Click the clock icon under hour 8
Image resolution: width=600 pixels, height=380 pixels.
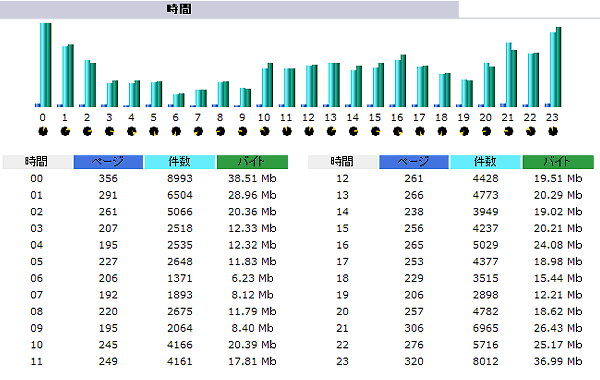pyautogui.click(x=220, y=132)
